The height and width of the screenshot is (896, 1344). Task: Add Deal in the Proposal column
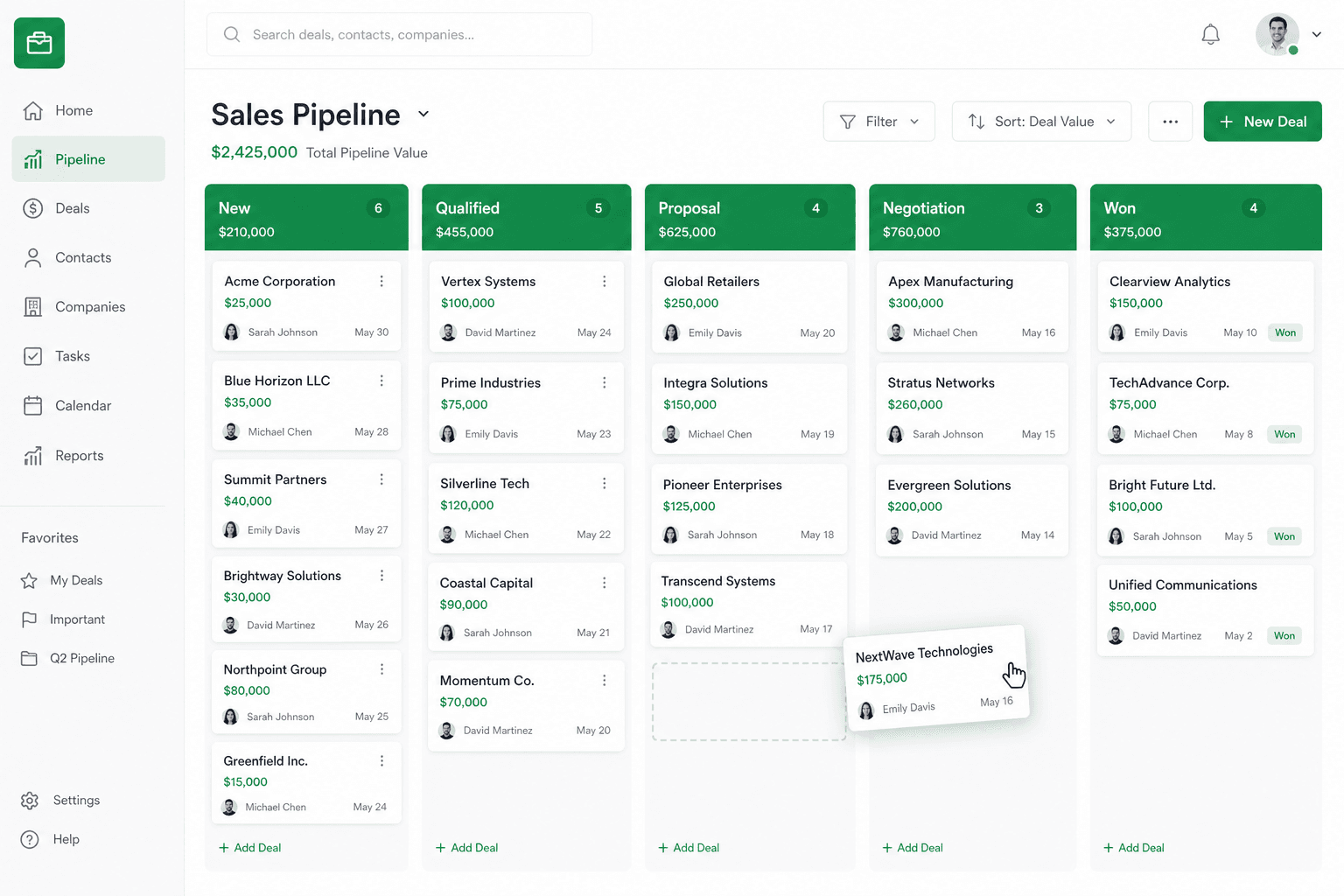click(689, 848)
